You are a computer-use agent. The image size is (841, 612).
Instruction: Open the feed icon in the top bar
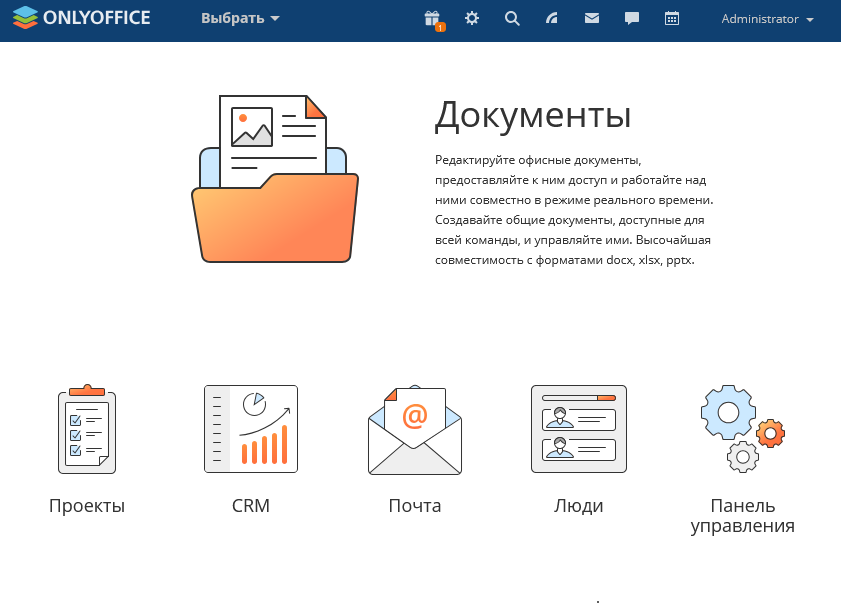coord(552,19)
